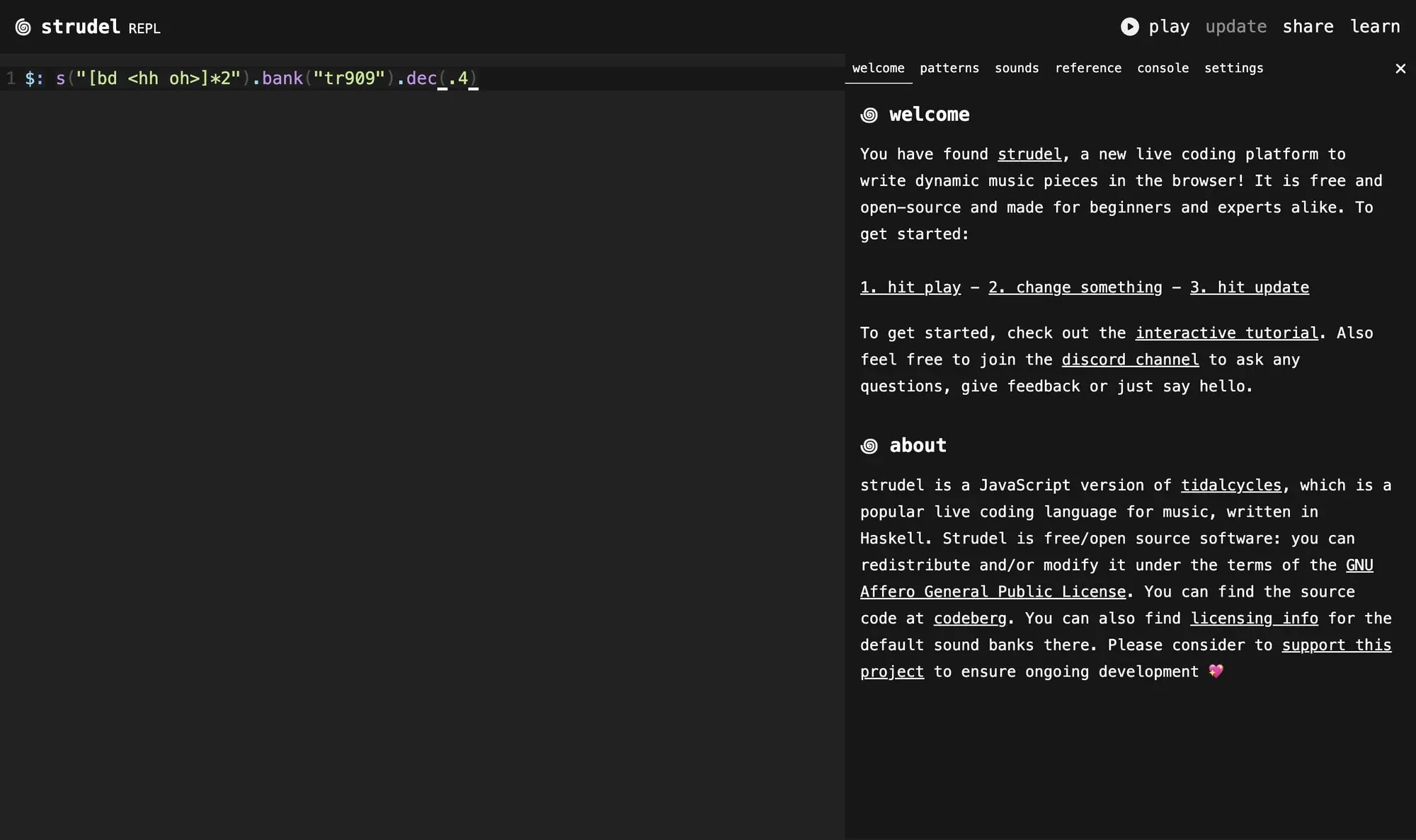Viewport: 1416px width, 840px height.
Task: Click spiral icon beside about heading
Action: [869, 446]
